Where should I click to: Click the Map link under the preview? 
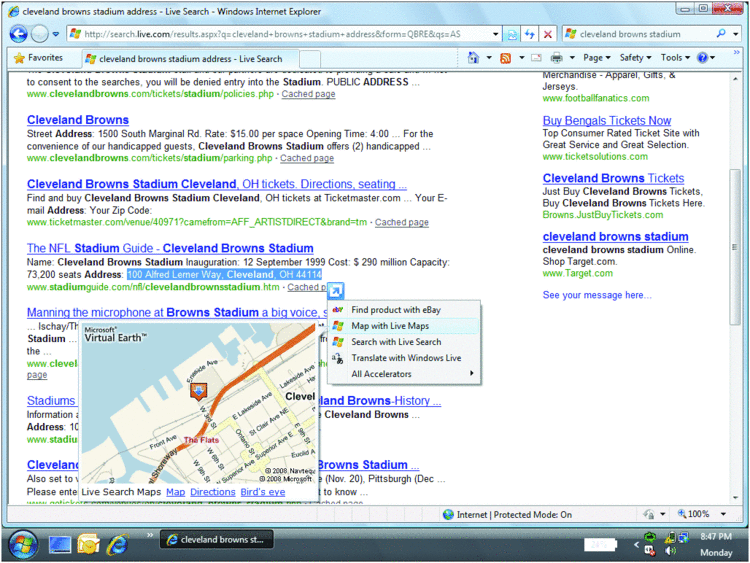(176, 492)
